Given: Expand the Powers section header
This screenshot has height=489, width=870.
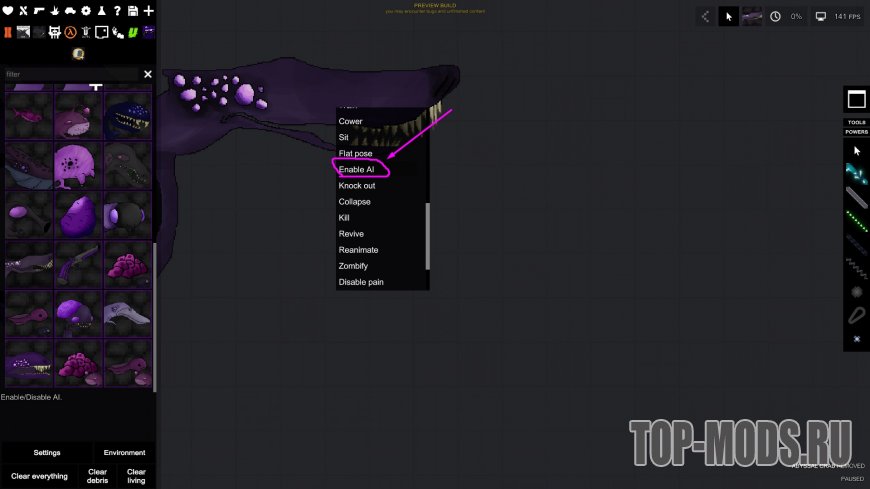Looking at the screenshot, I should click(856, 132).
